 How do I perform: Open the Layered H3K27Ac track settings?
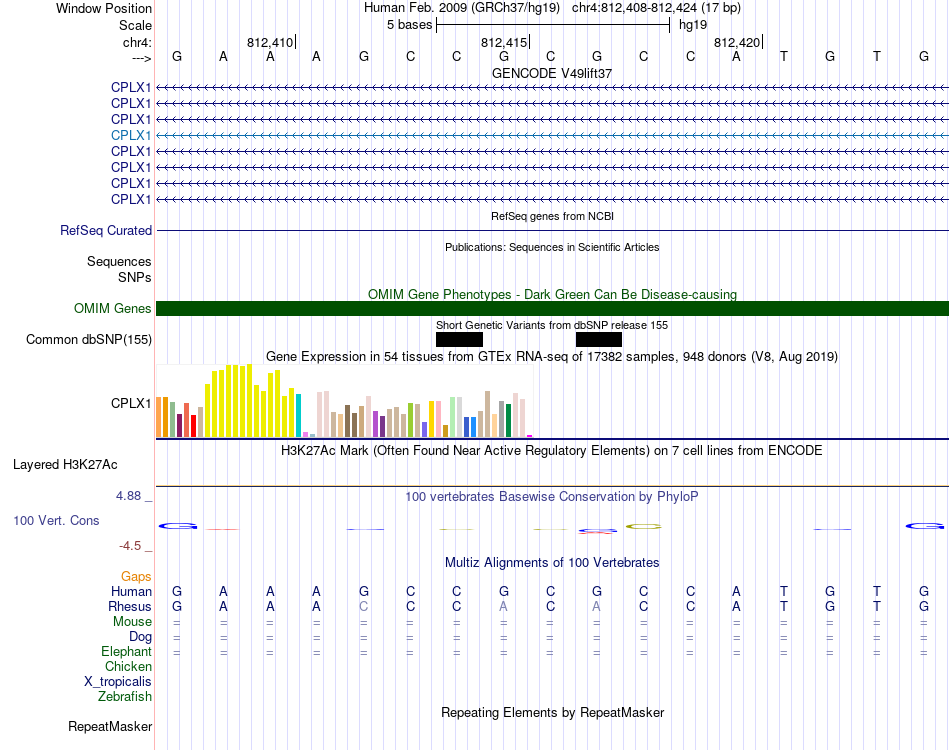point(65,465)
